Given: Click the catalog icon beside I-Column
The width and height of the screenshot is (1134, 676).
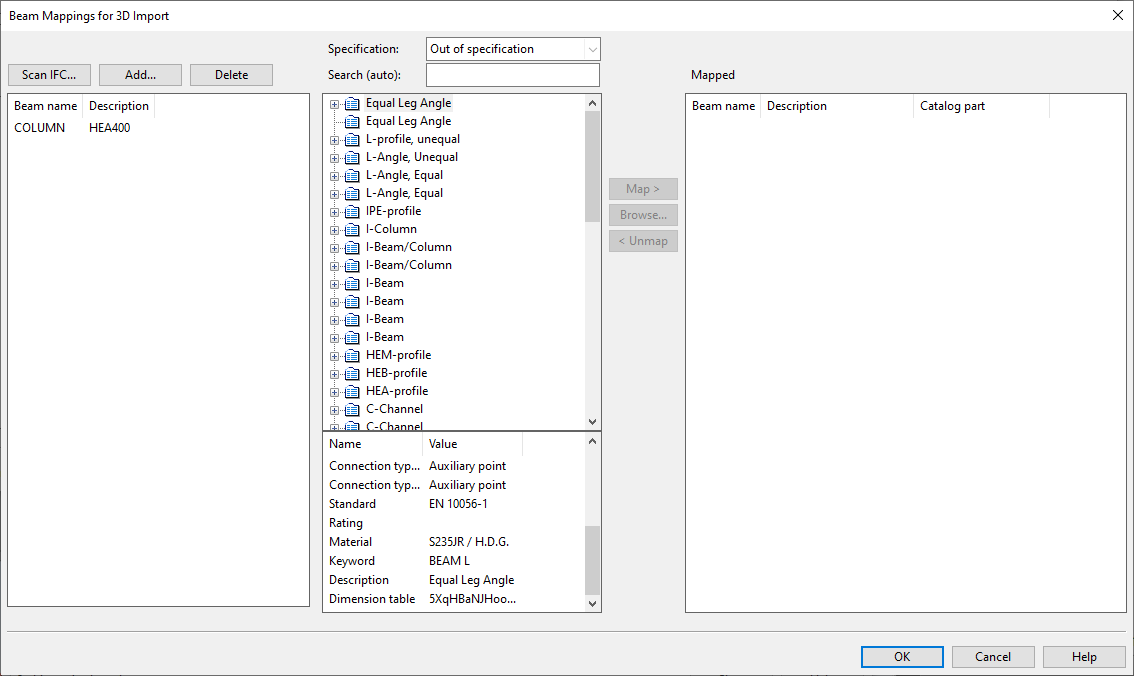Looking at the screenshot, I should 352,229.
